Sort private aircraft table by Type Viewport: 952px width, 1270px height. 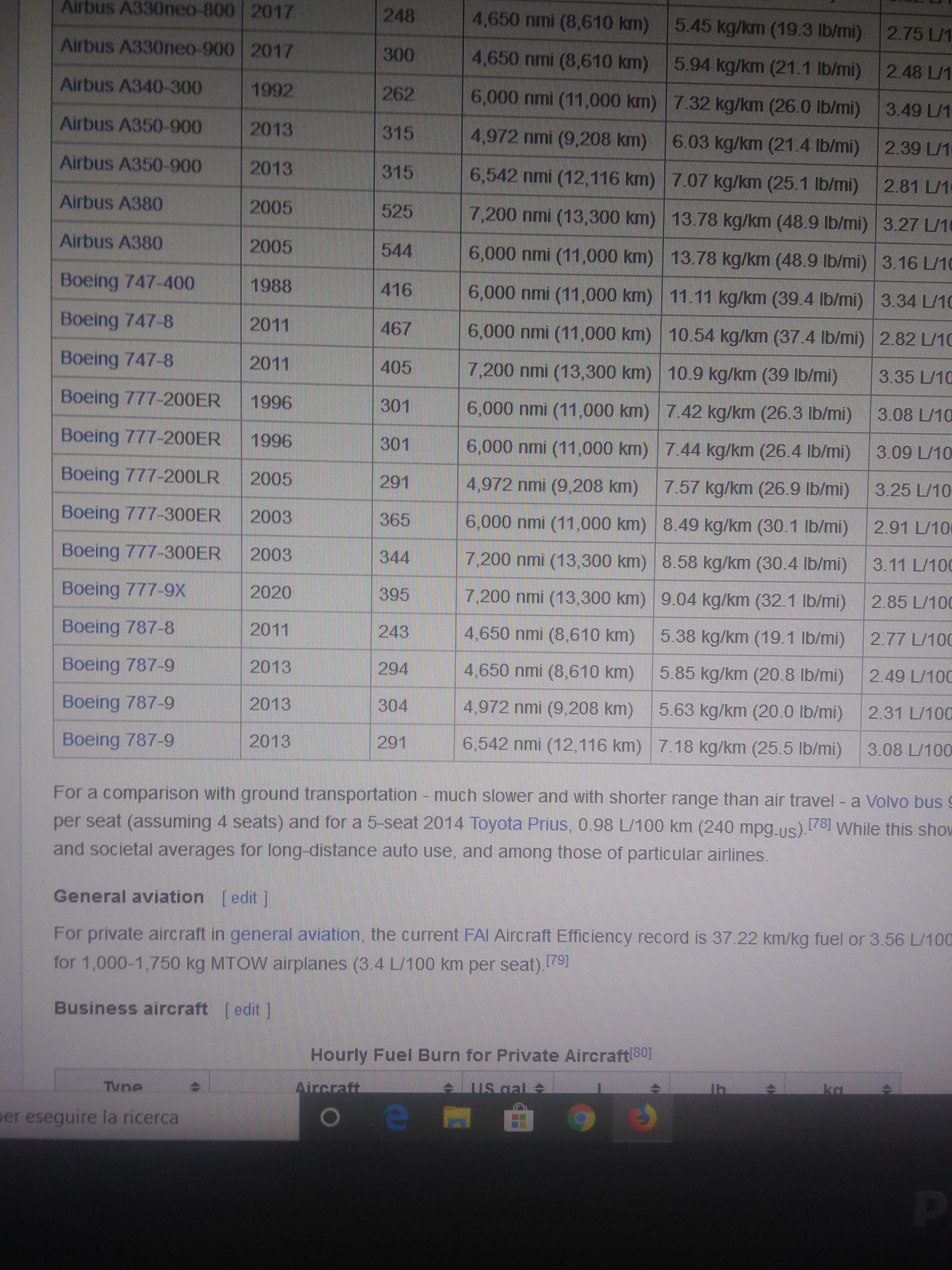[x=195, y=1087]
